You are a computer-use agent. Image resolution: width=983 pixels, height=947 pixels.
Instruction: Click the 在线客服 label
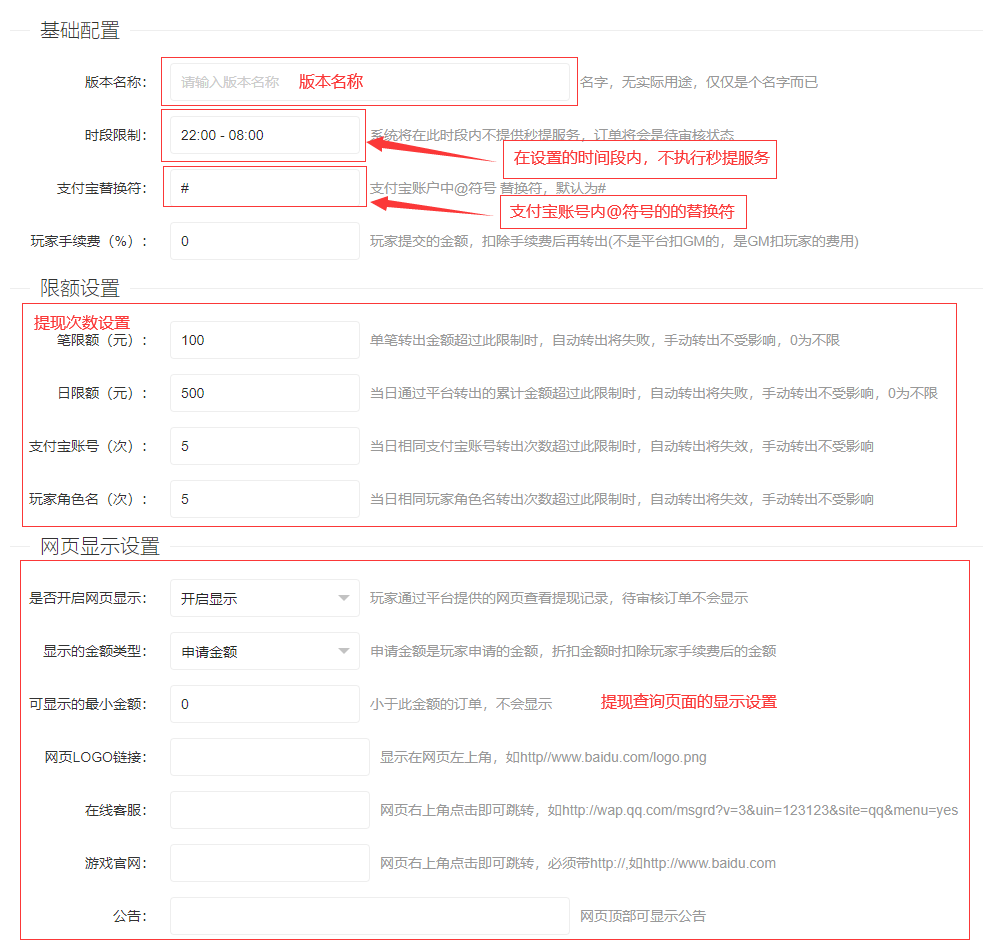[115, 810]
